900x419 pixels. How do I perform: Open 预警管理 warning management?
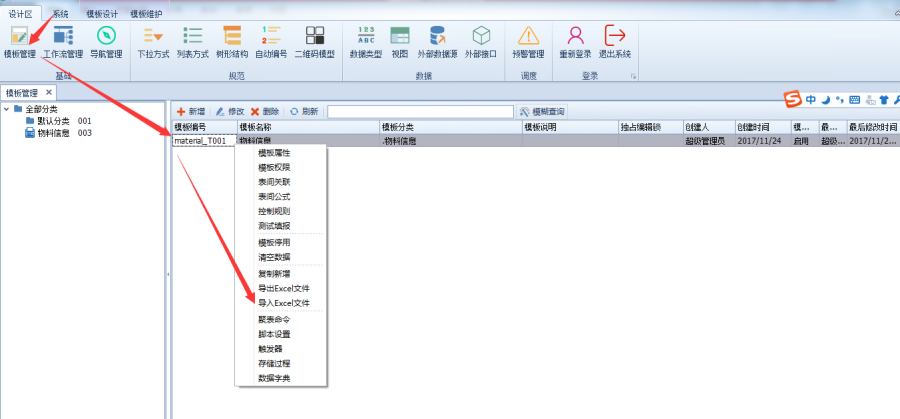coord(528,41)
